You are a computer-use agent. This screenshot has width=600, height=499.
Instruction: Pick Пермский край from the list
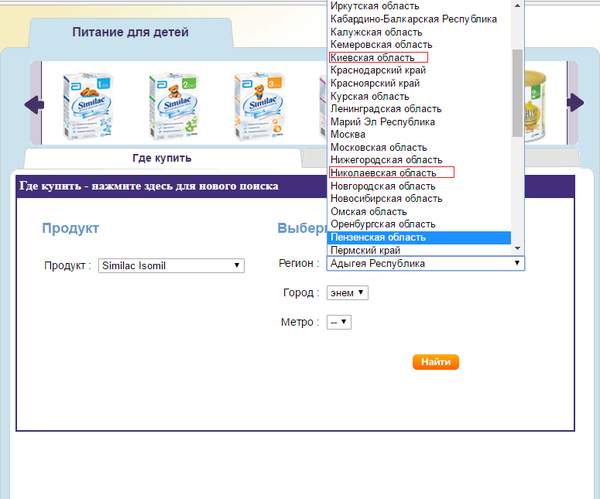pyautogui.click(x=419, y=250)
